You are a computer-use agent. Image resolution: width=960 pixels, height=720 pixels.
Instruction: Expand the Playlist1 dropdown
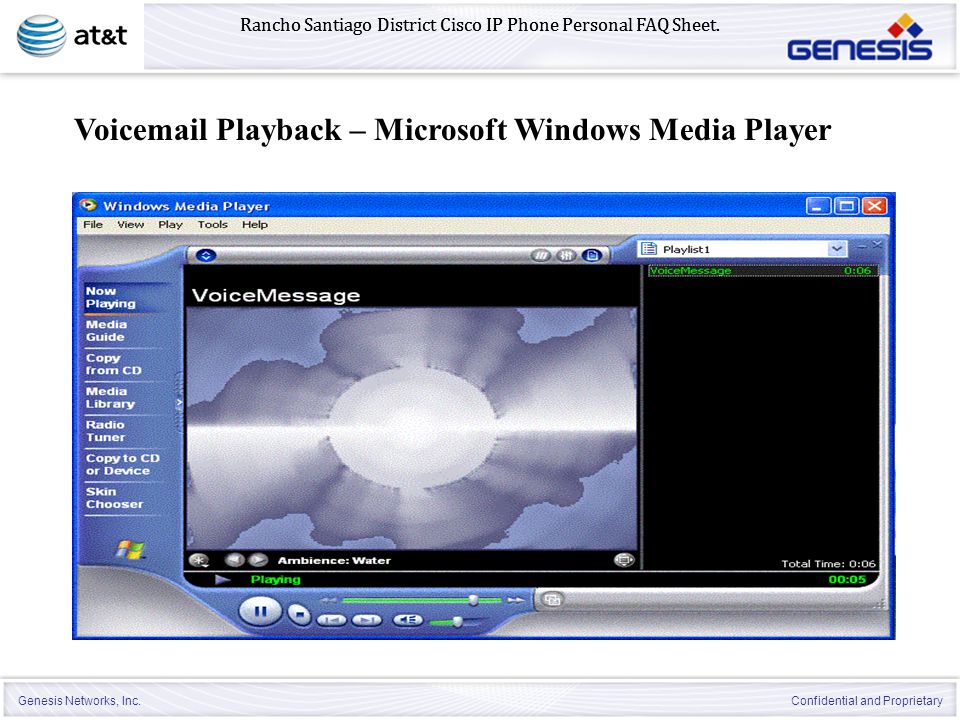coord(837,249)
